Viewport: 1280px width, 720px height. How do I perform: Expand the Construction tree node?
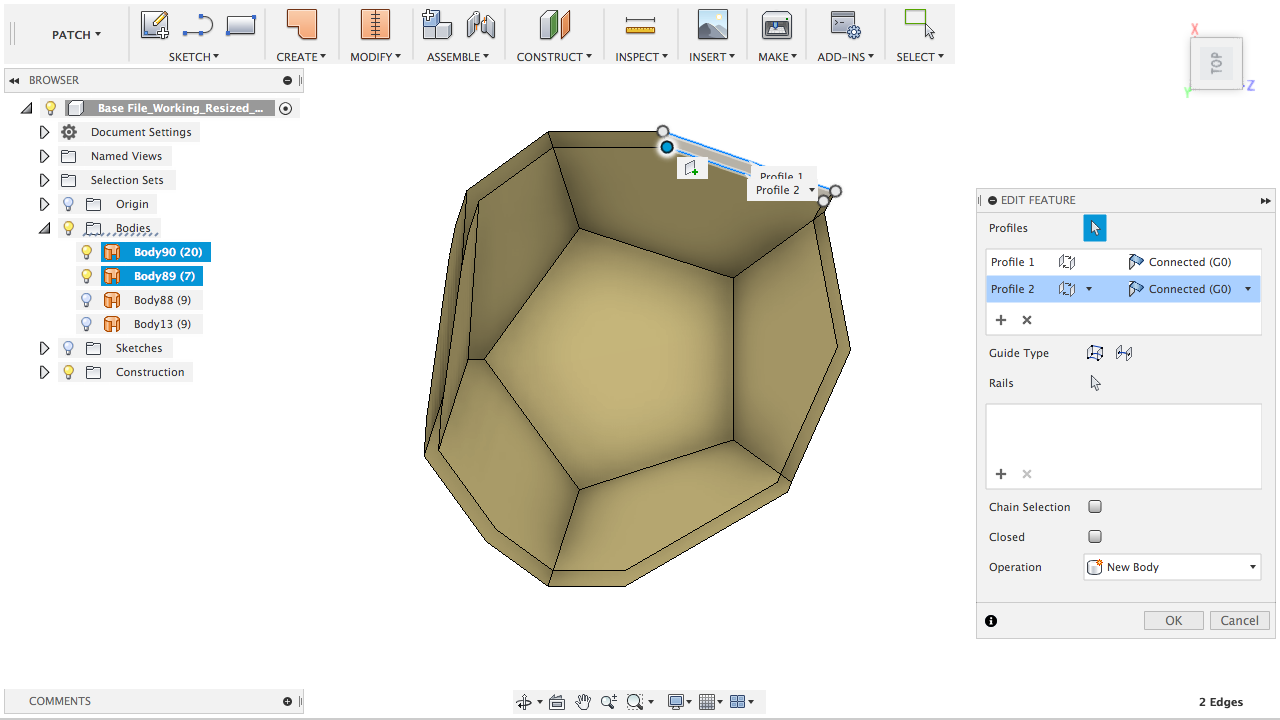[44, 372]
